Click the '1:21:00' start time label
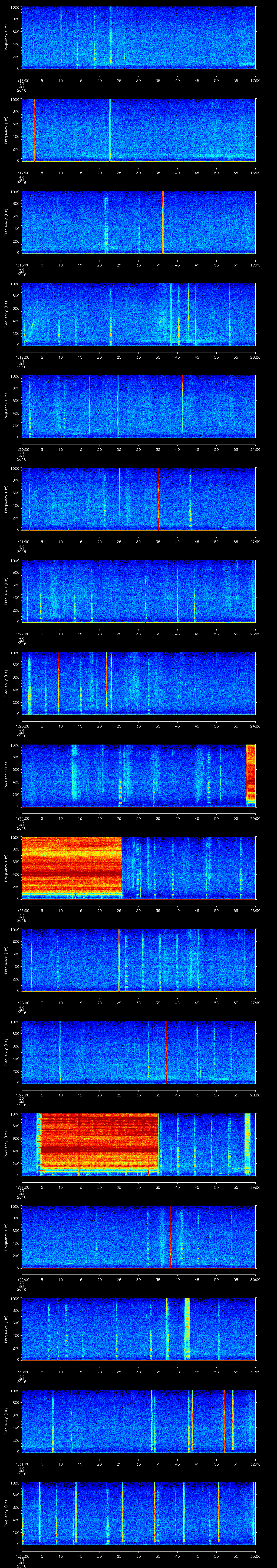277x1568 pixels. click(x=22, y=542)
